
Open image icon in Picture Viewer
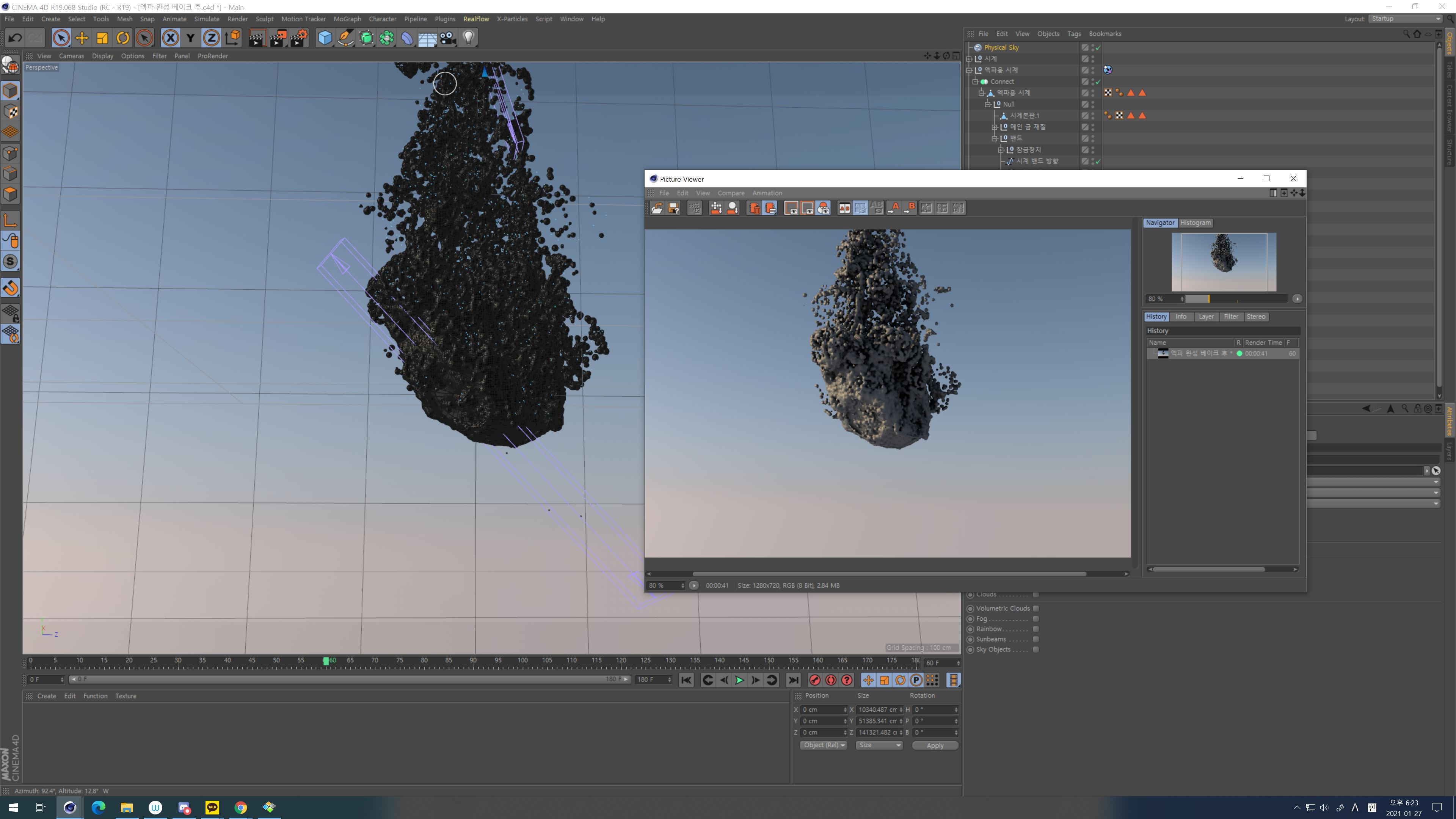[x=657, y=209]
